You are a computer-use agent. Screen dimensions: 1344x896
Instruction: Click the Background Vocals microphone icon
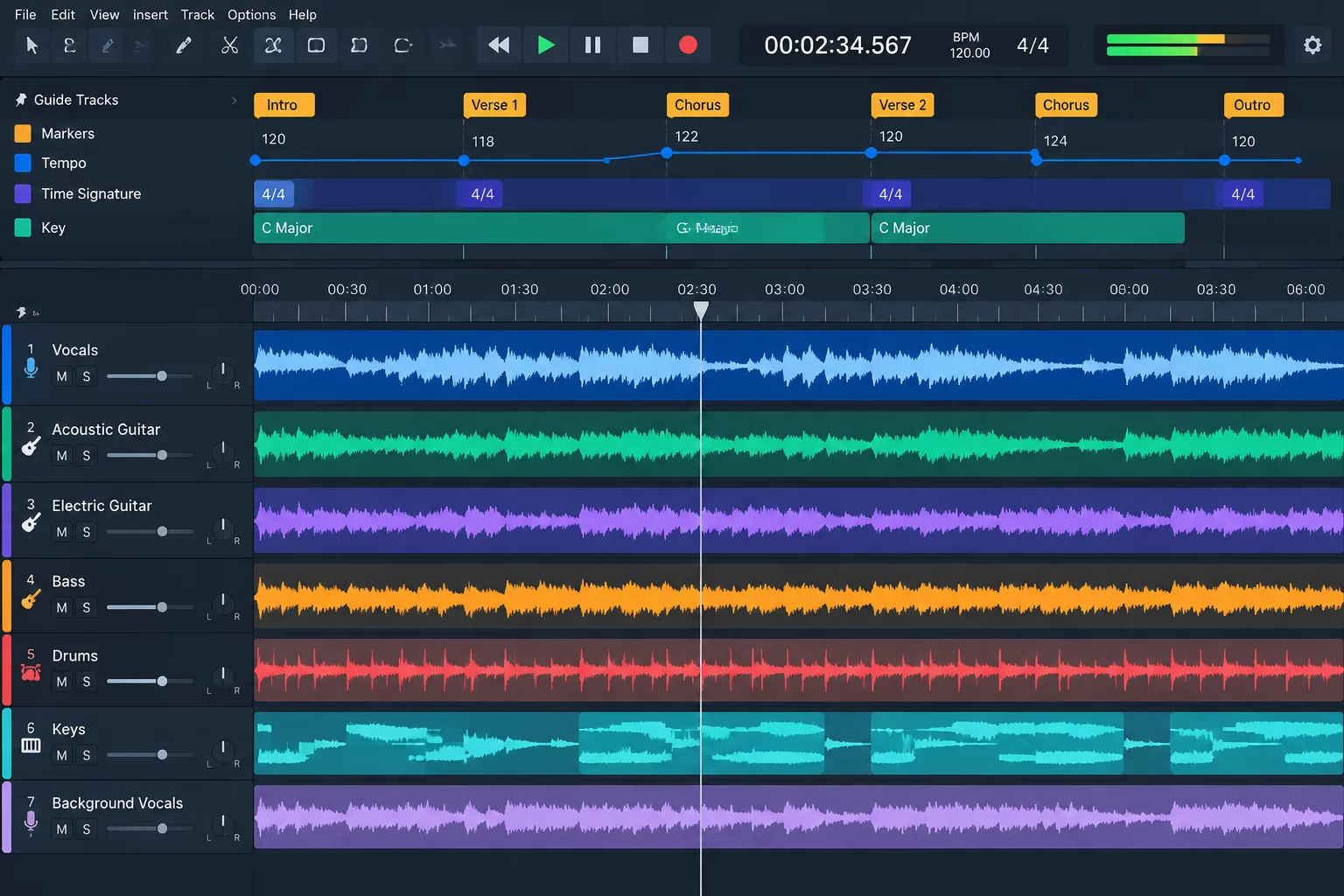31,821
